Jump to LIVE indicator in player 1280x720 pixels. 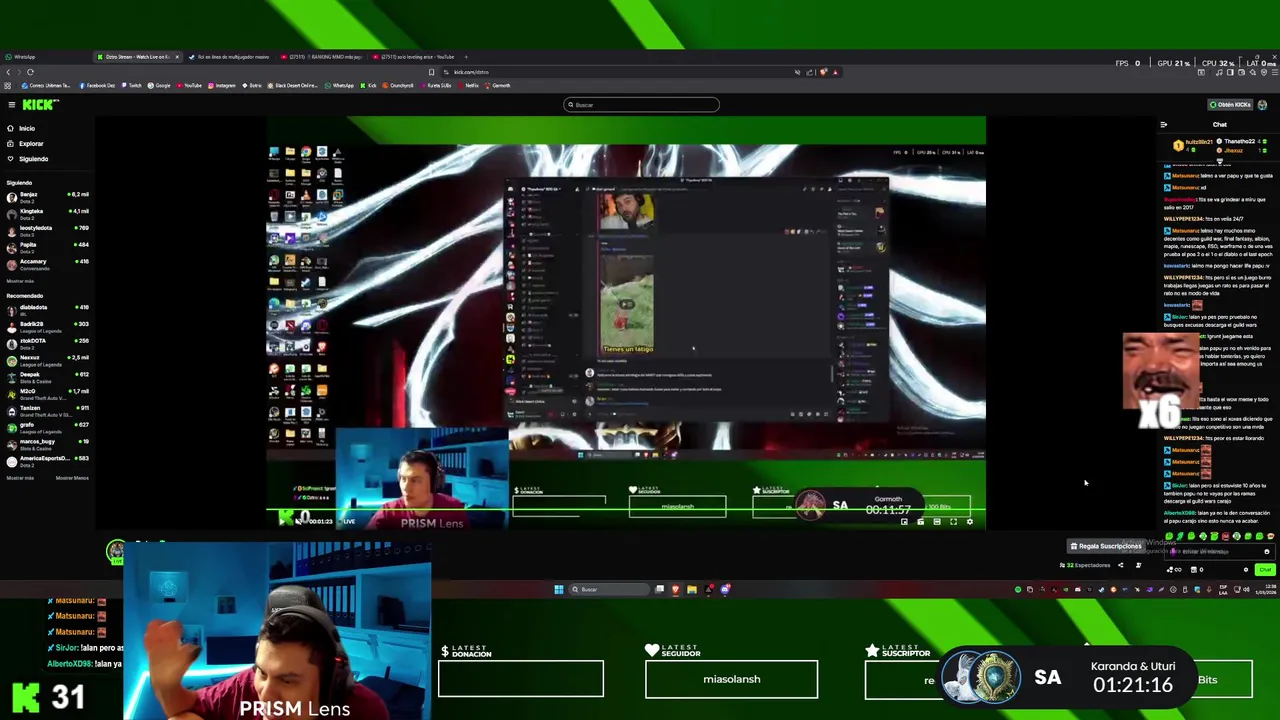[347, 521]
